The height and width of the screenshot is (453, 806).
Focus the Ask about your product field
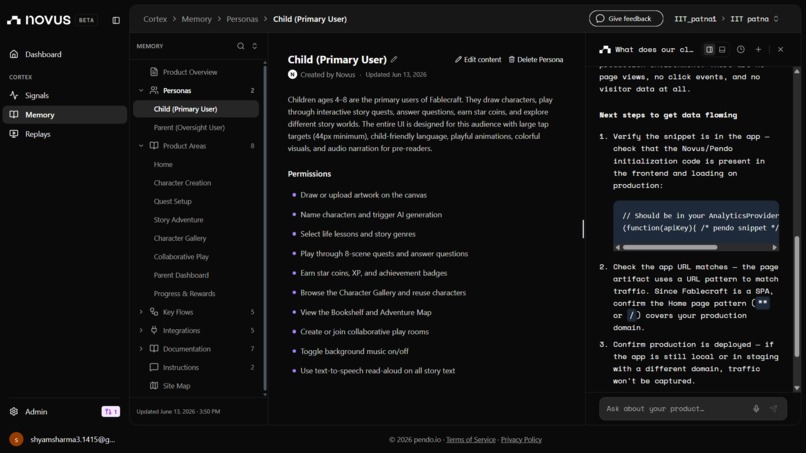click(676, 409)
